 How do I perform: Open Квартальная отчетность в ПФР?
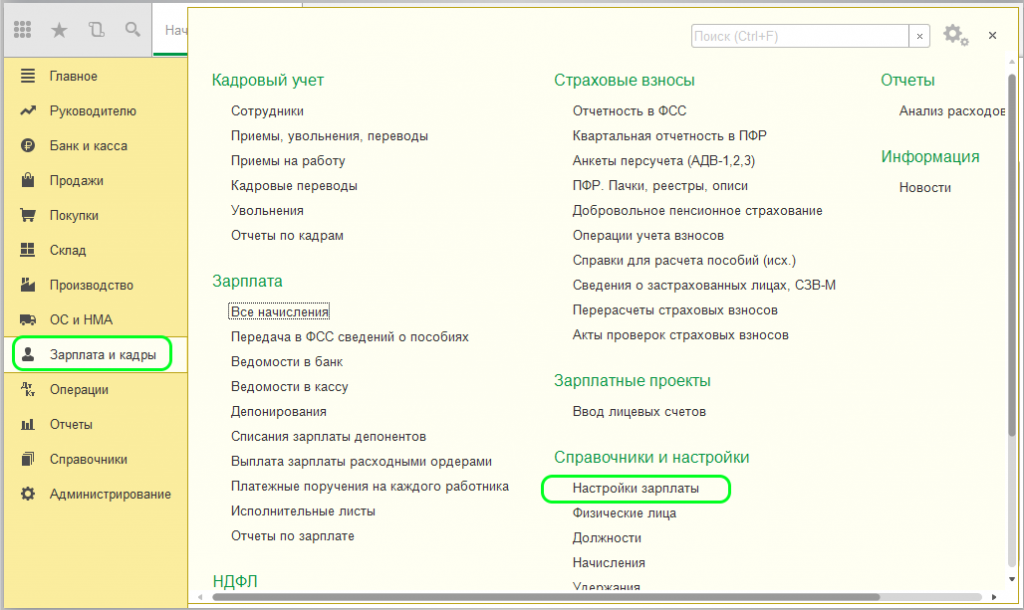pos(669,136)
